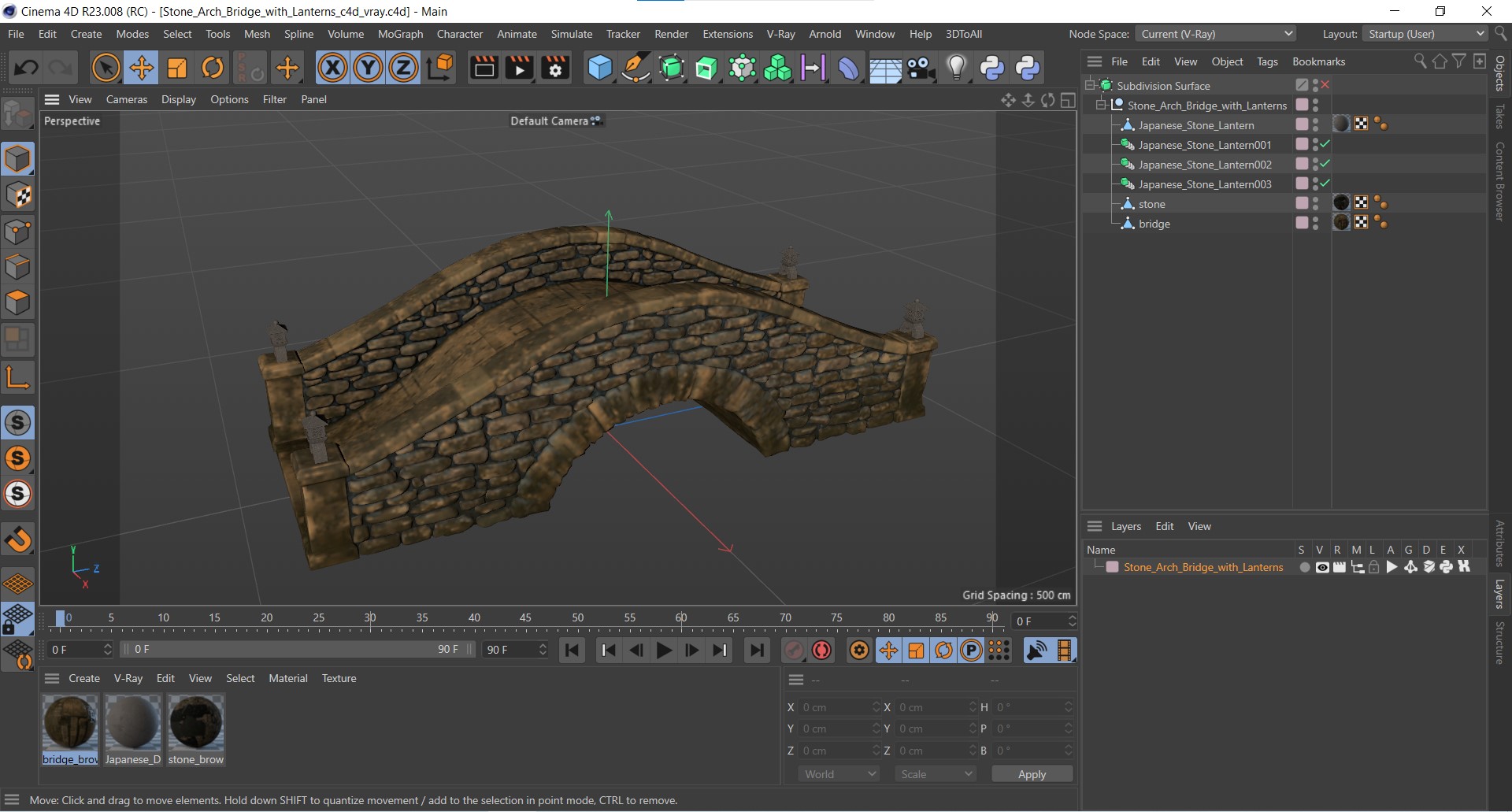
Task: Open the Simulate menu
Action: (x=571, y=34)
